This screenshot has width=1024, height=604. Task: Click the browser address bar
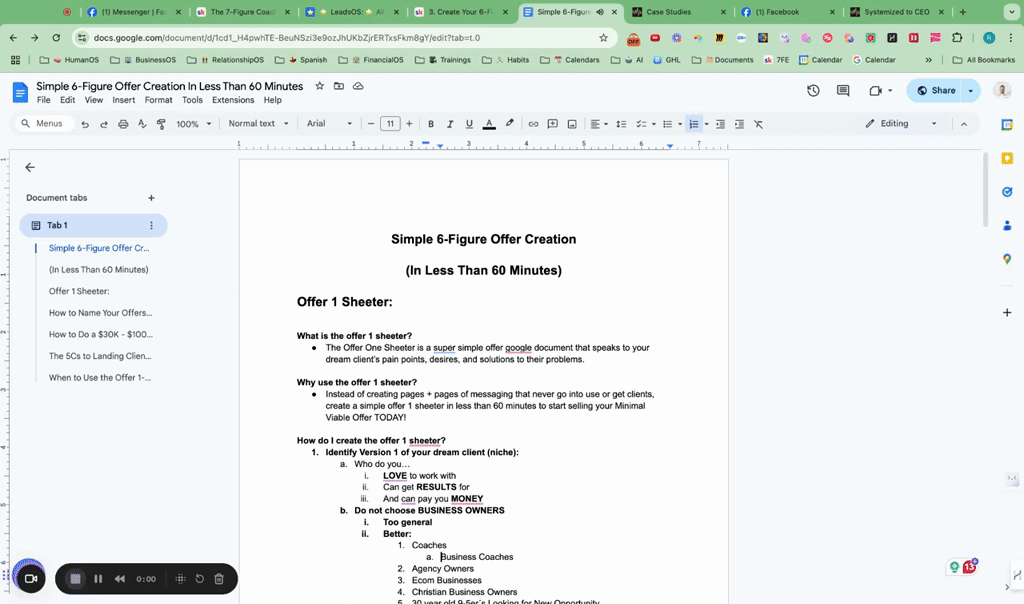(343, 38)
